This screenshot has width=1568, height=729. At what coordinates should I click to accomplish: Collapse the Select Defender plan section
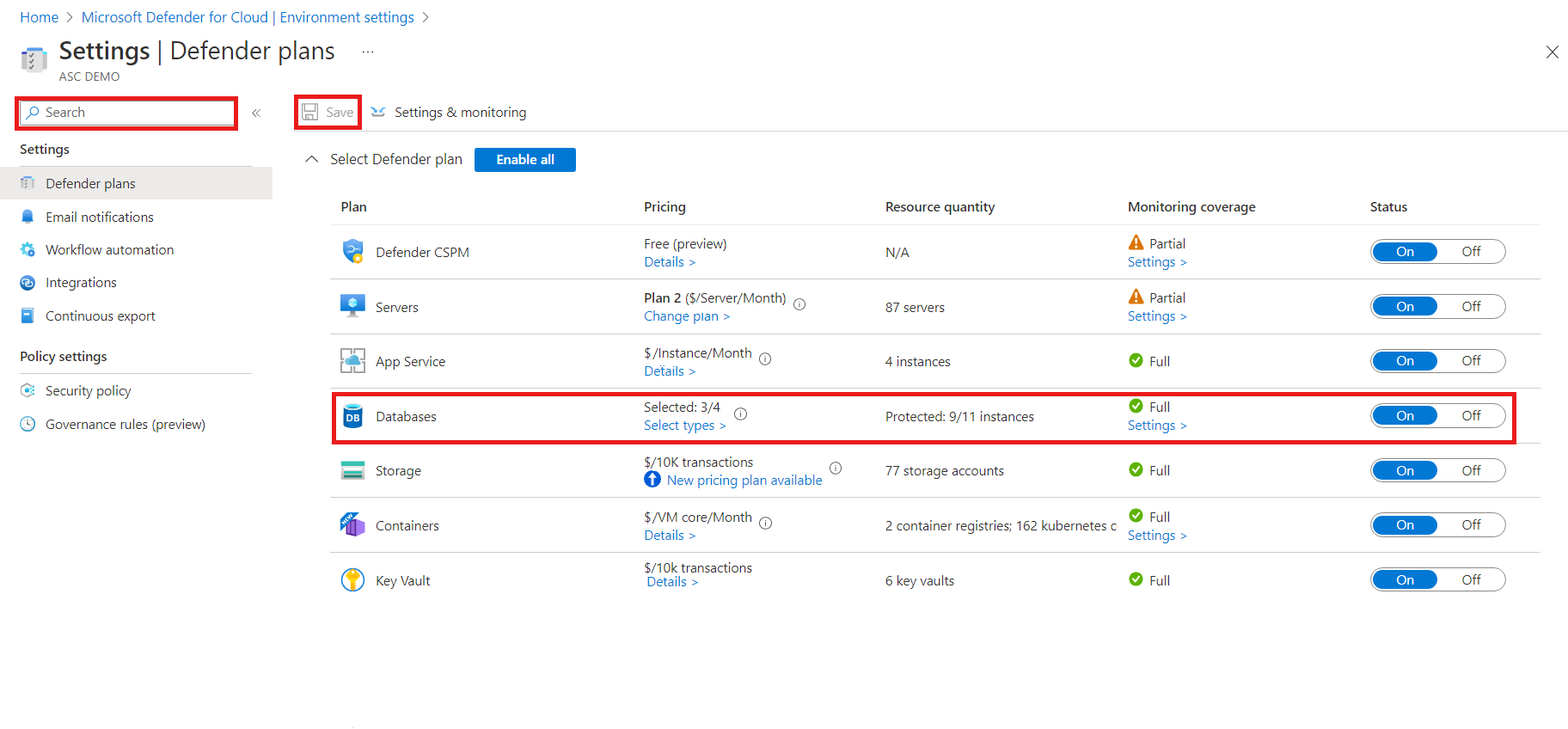[312, 159]
